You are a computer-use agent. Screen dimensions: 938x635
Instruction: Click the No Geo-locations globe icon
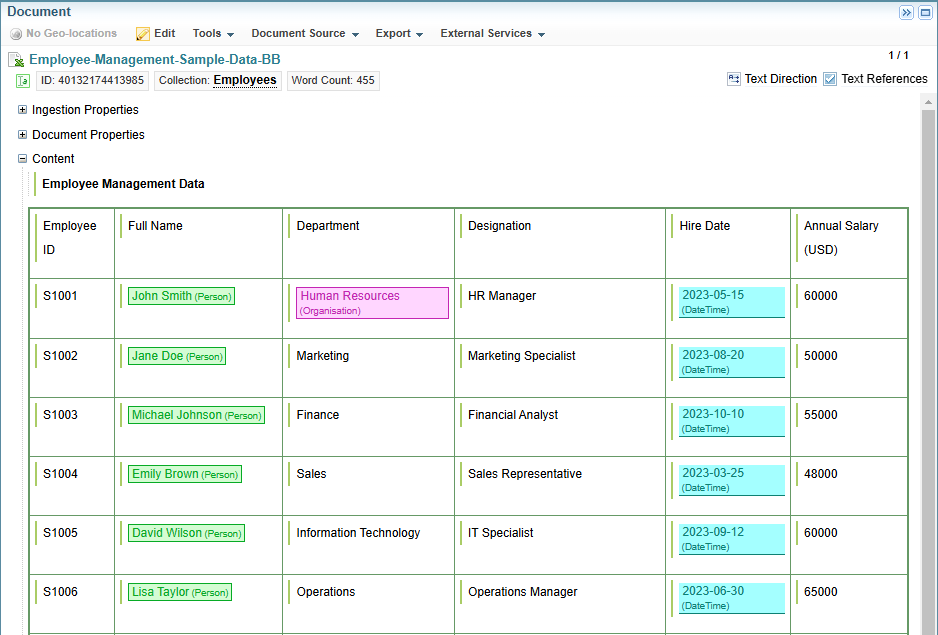click(16, 34)
